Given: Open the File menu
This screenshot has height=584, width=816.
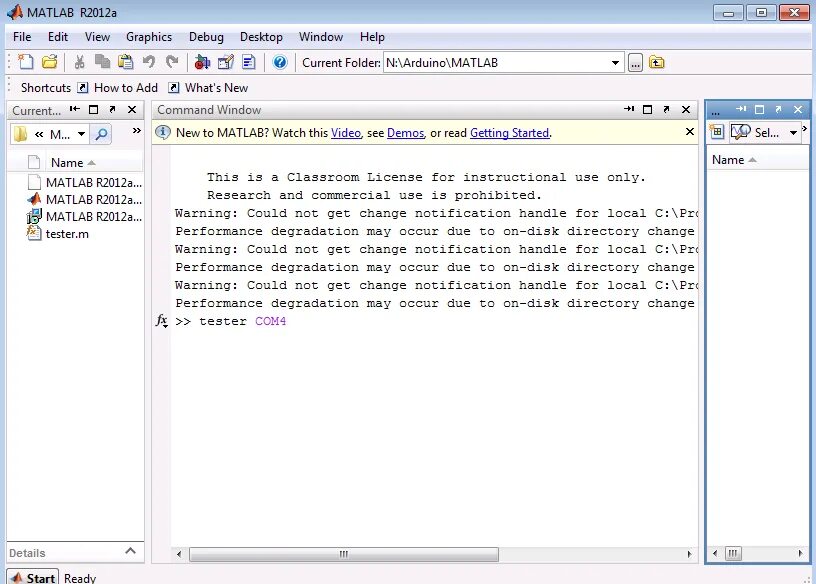Looking at the screenshot, I should coord(22,37).
